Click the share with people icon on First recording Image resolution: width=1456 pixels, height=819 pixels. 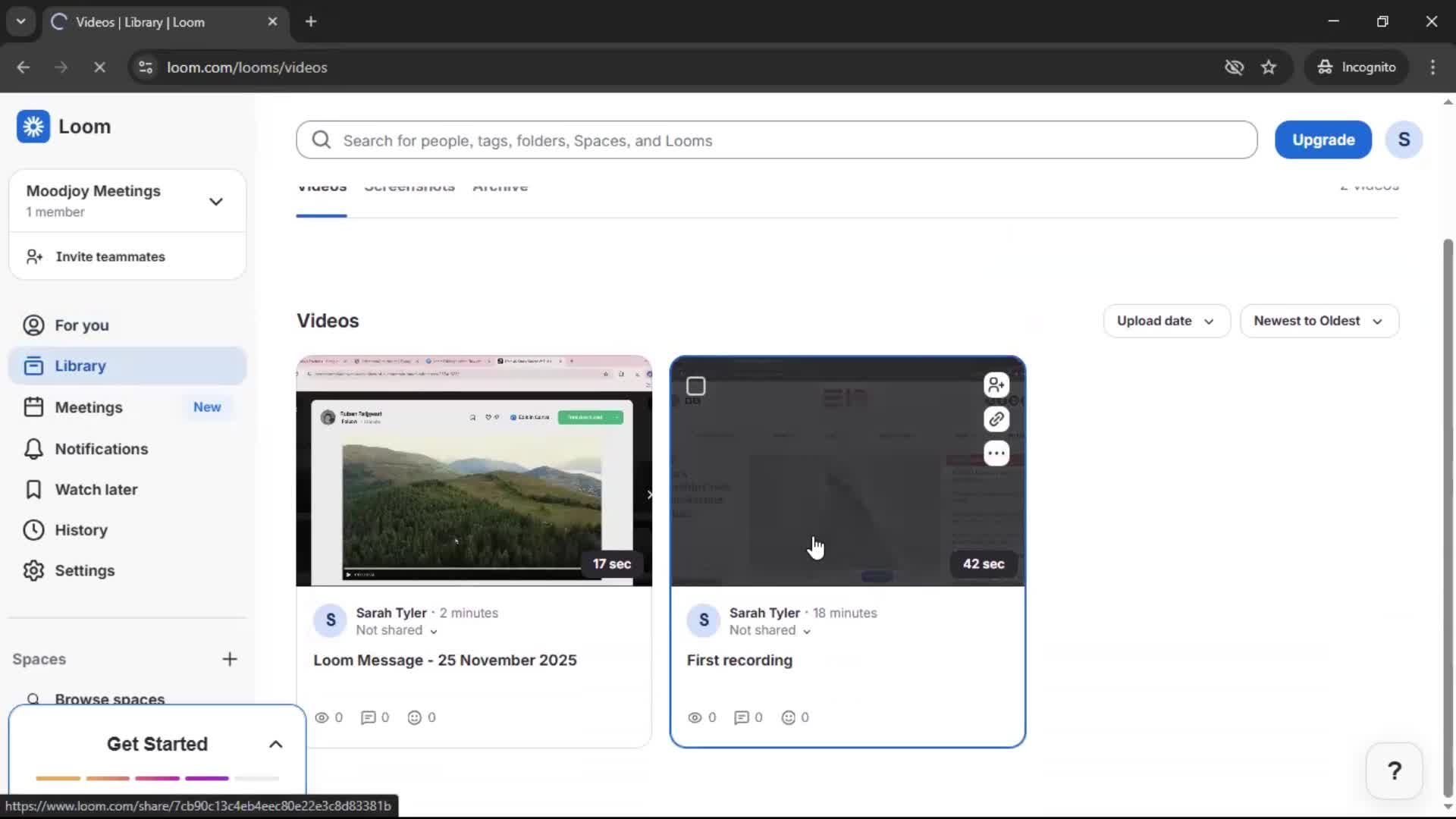pyautogui.click(x=996, y=384)
